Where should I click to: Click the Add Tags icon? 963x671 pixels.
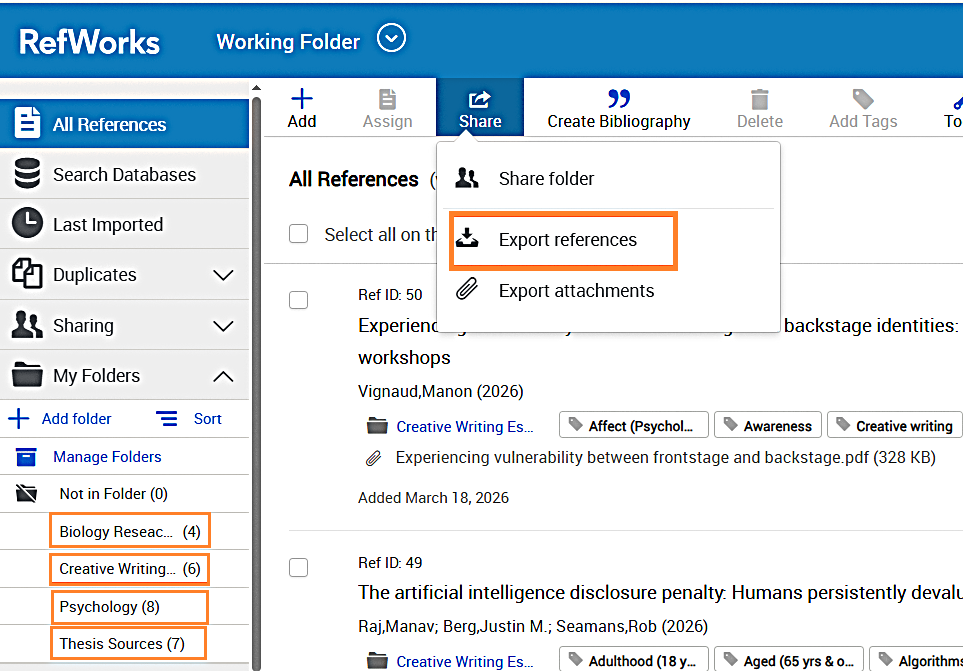click(x=863, y=99)
